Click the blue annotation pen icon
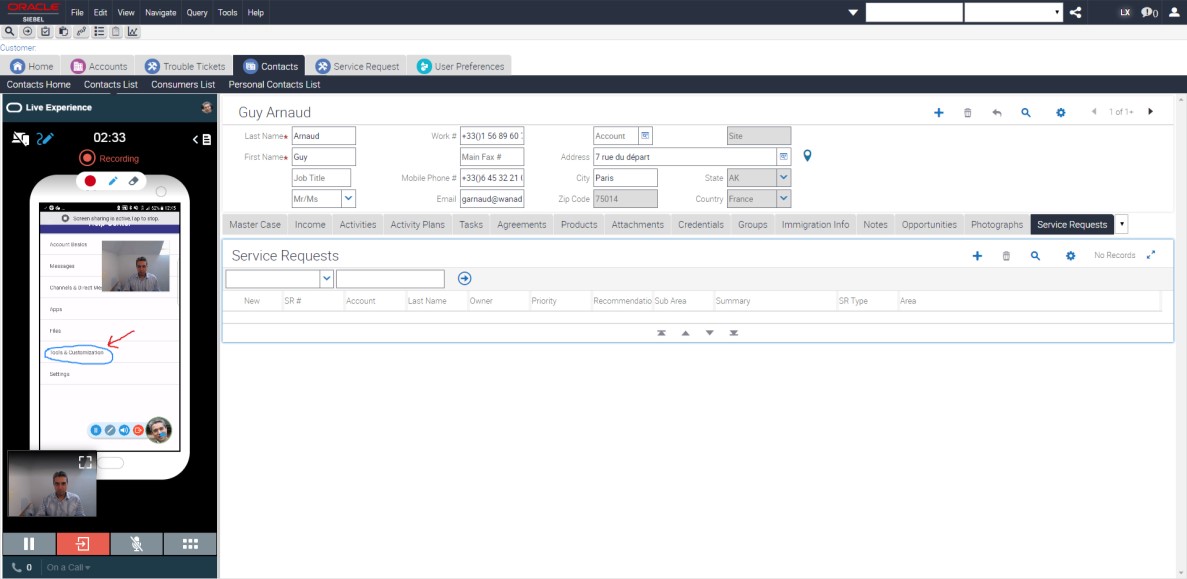 click(x=45, y=139)
